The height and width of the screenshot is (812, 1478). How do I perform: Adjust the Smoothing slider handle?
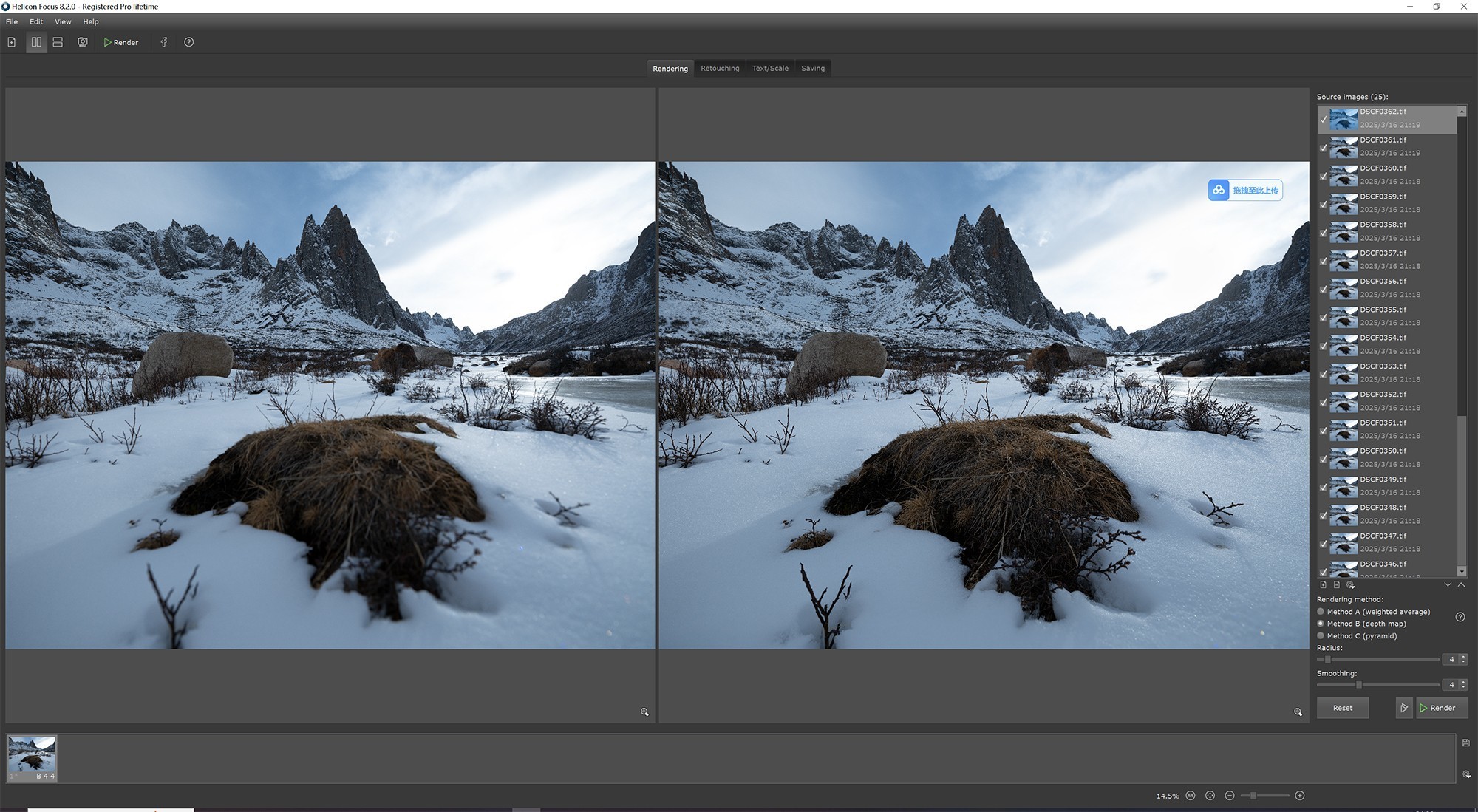point(1358,685)
